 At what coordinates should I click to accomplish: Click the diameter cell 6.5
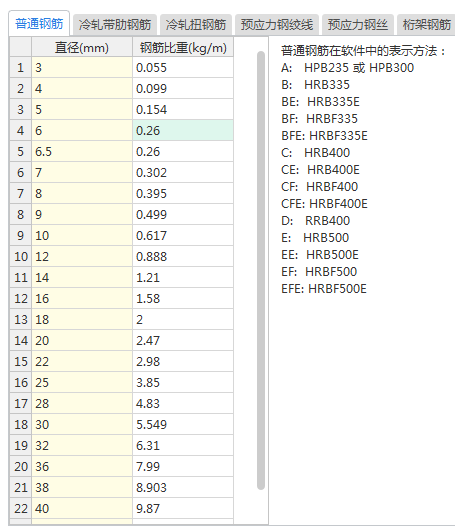point(82,152)
